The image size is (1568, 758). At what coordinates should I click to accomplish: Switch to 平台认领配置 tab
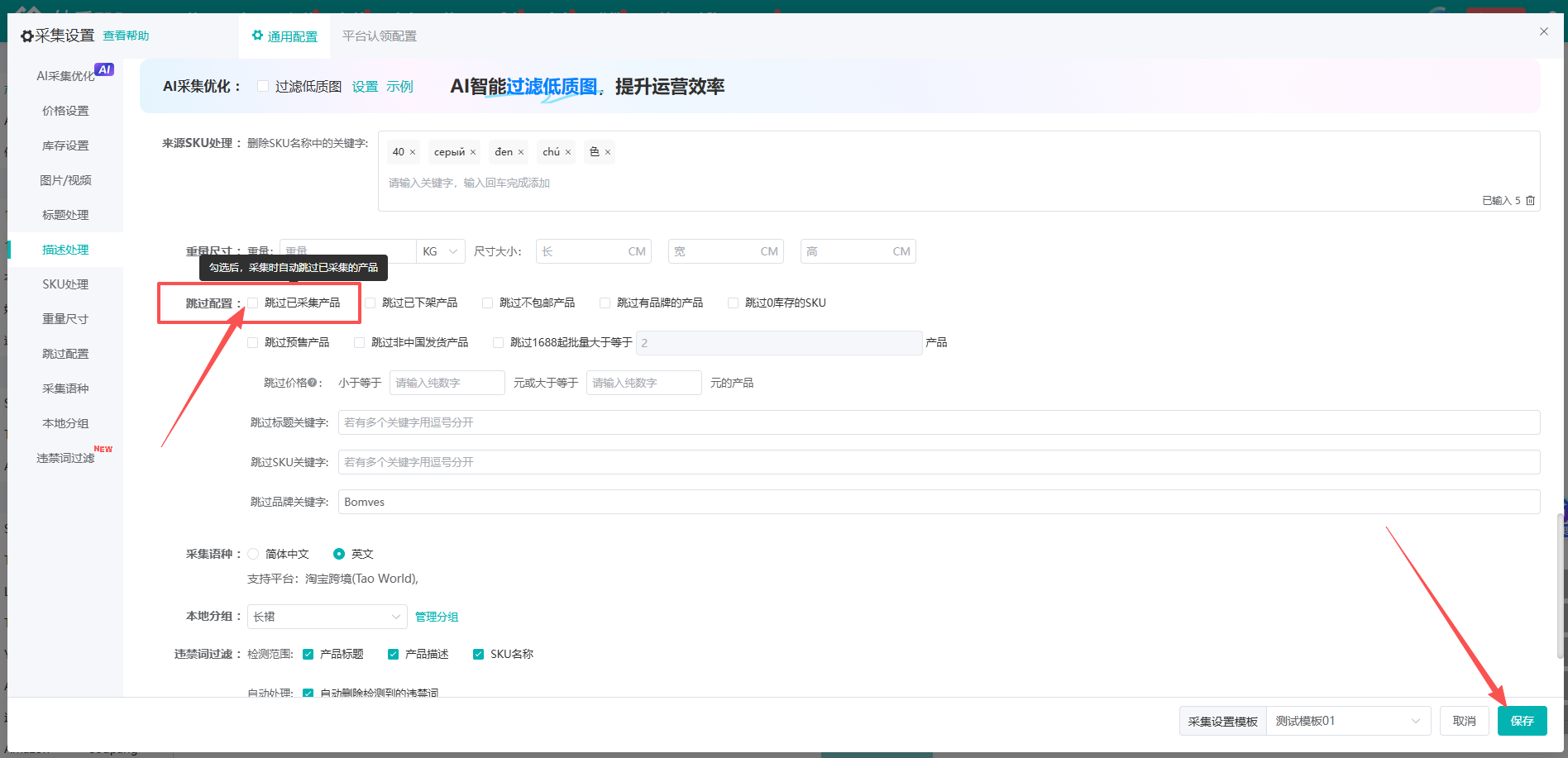(x=380, y=36)
